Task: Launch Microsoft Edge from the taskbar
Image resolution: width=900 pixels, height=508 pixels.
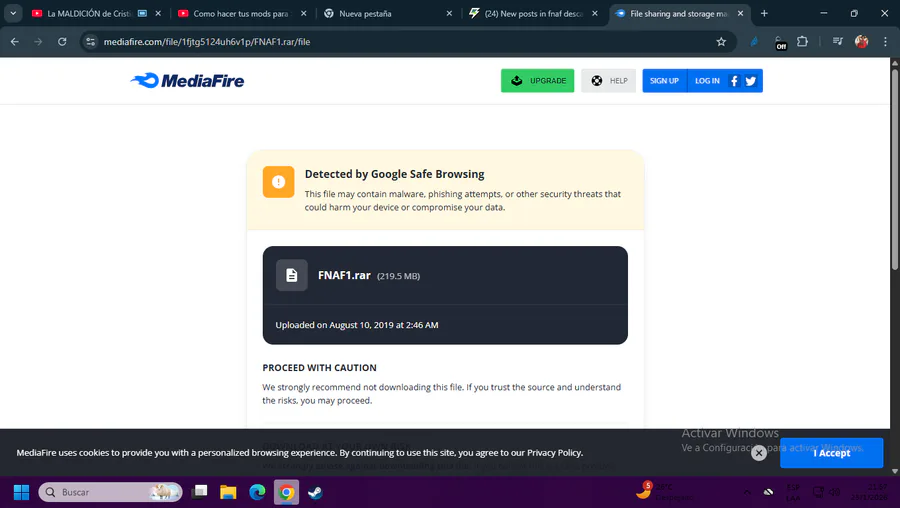Action: pos(257,492)
